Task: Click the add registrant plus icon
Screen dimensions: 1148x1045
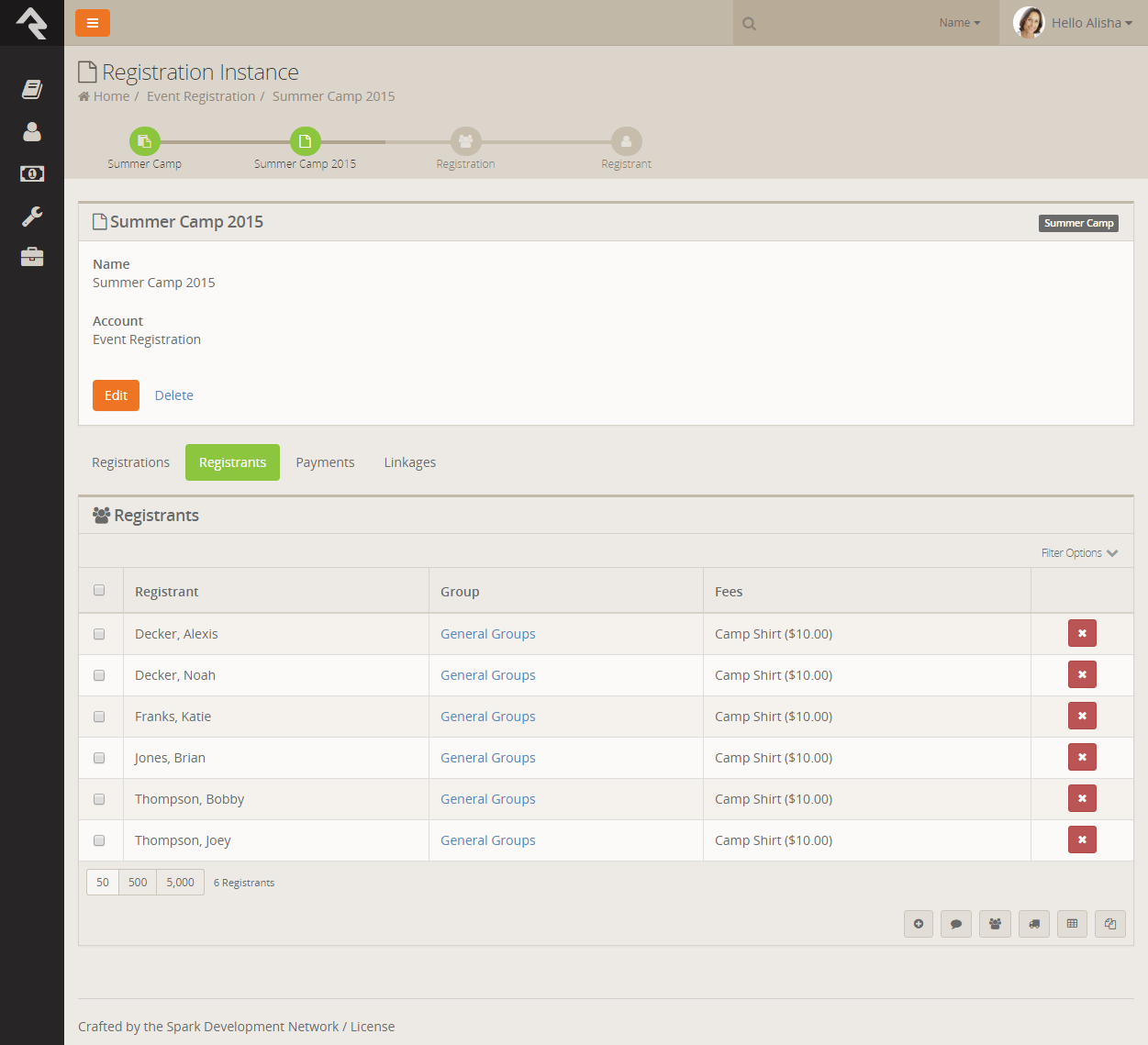Action: (x=918, y=924)
